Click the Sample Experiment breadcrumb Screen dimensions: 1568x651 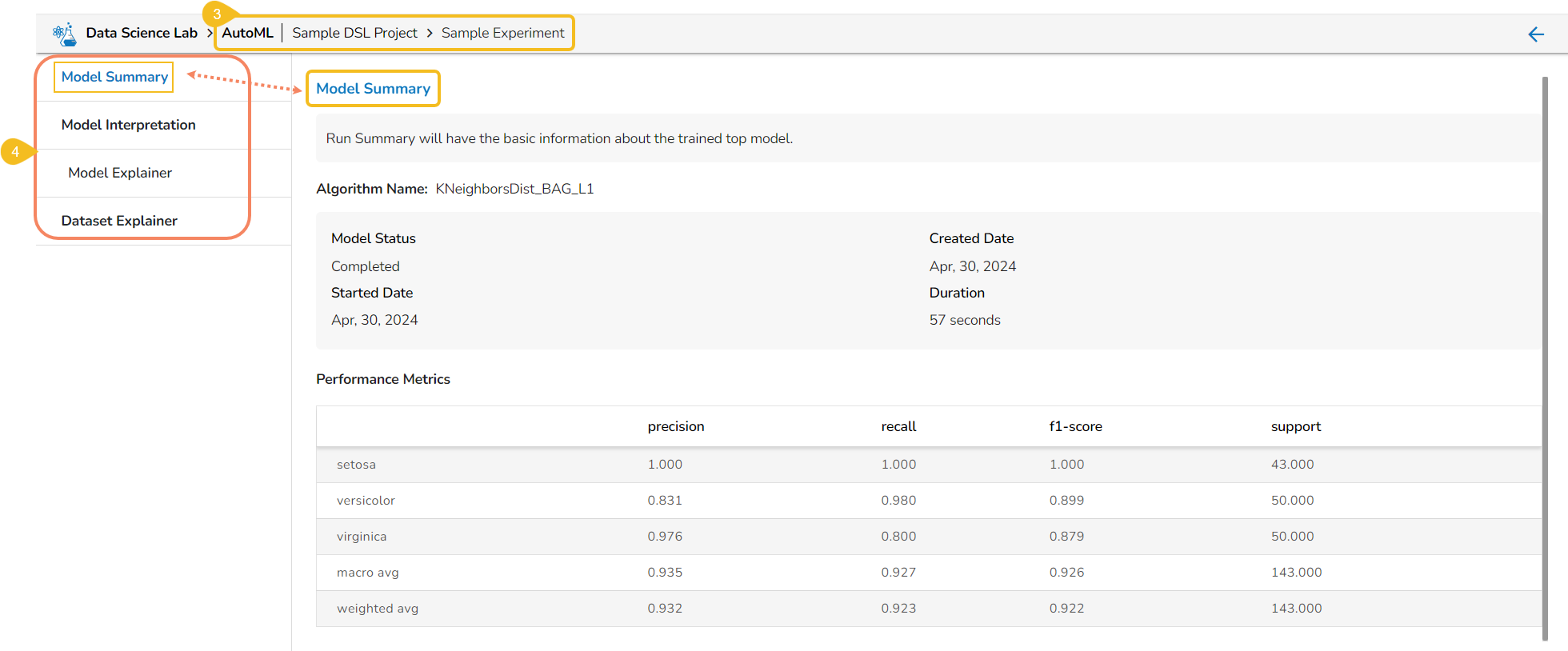click(x=502, y=33)
